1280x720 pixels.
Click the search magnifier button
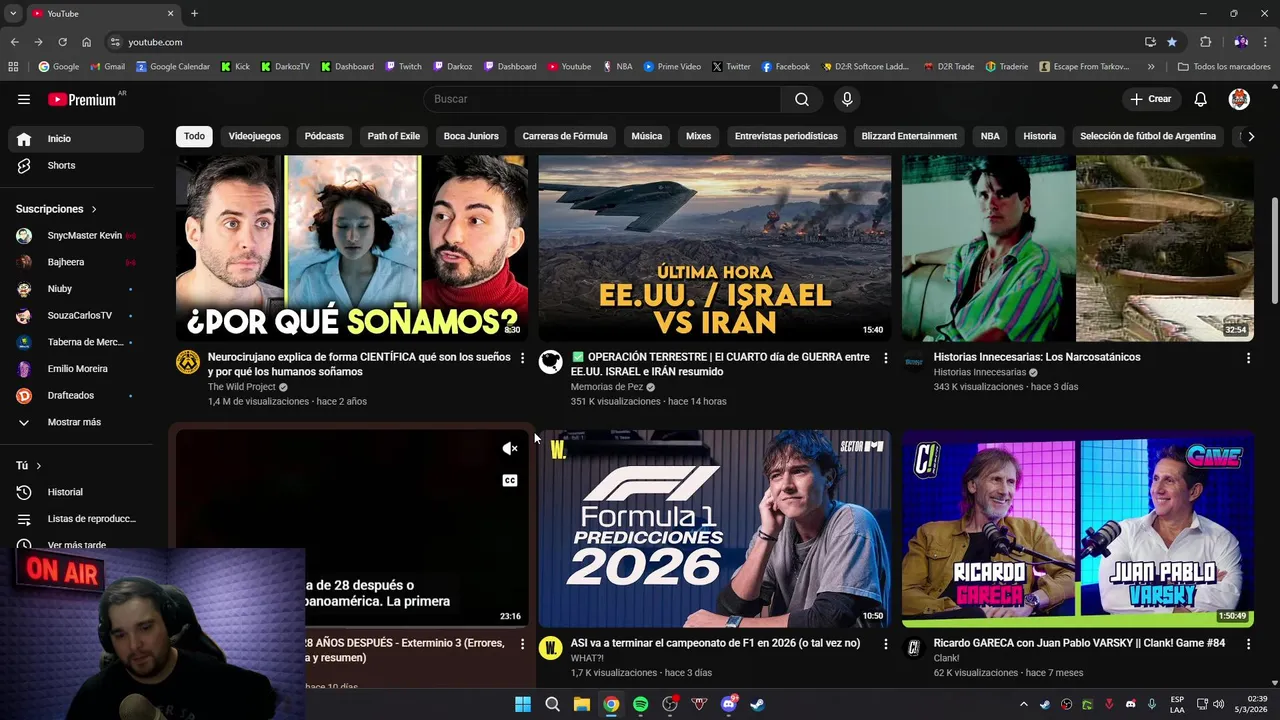[x=802, y=99]
